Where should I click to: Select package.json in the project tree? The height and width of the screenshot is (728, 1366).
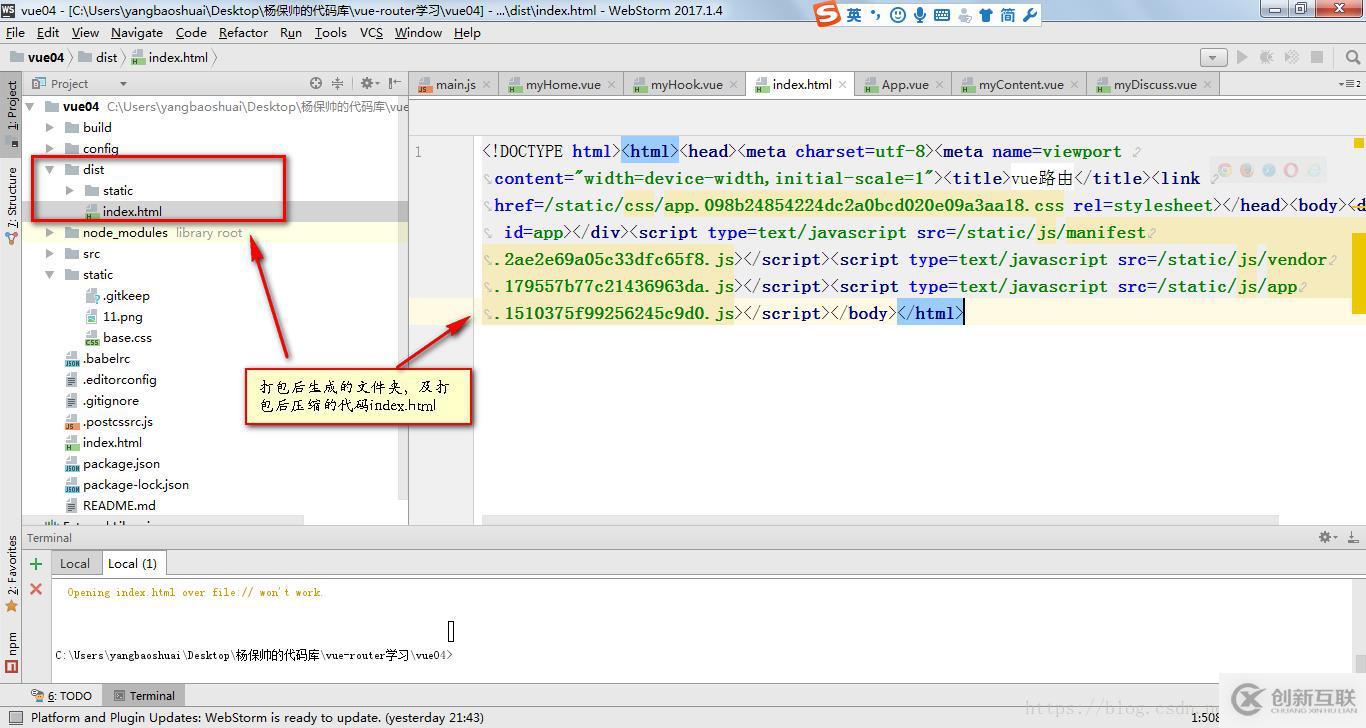pyautogui.click(x=121, y=464)
